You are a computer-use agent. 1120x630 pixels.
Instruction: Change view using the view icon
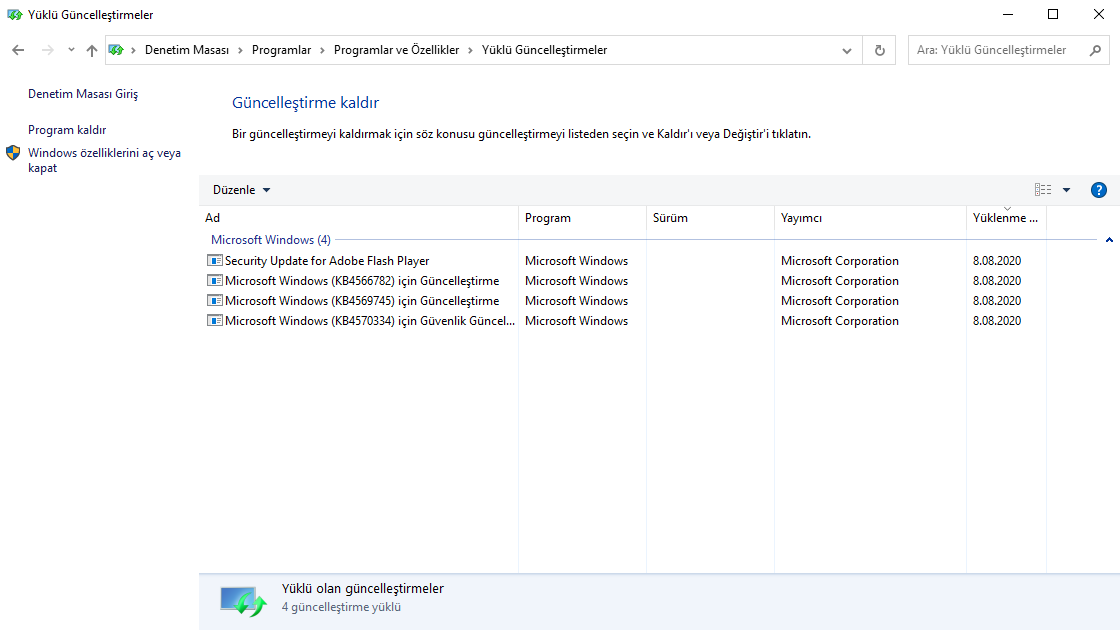(1043, 189)
